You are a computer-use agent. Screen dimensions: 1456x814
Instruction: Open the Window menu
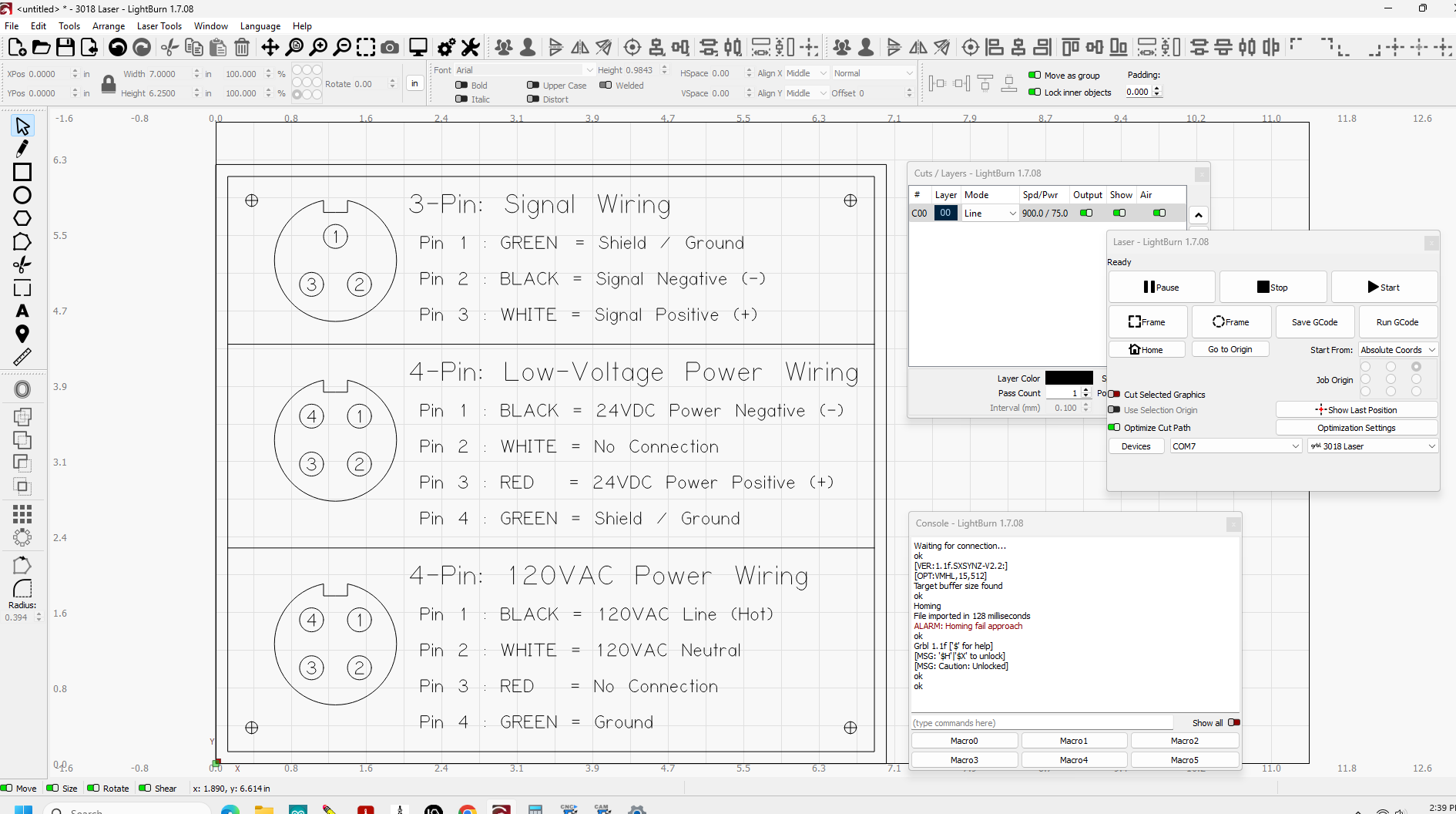coord(211,26)
